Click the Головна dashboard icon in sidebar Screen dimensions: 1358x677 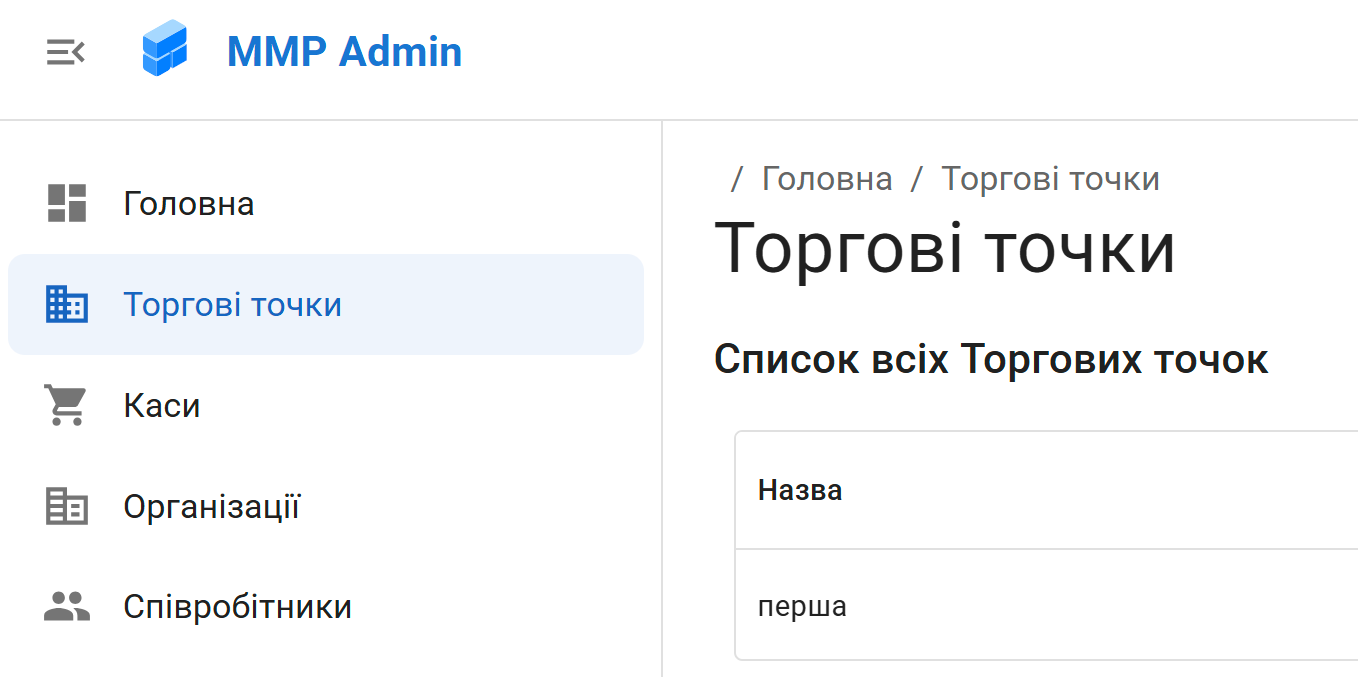click(x=67, y=203)
